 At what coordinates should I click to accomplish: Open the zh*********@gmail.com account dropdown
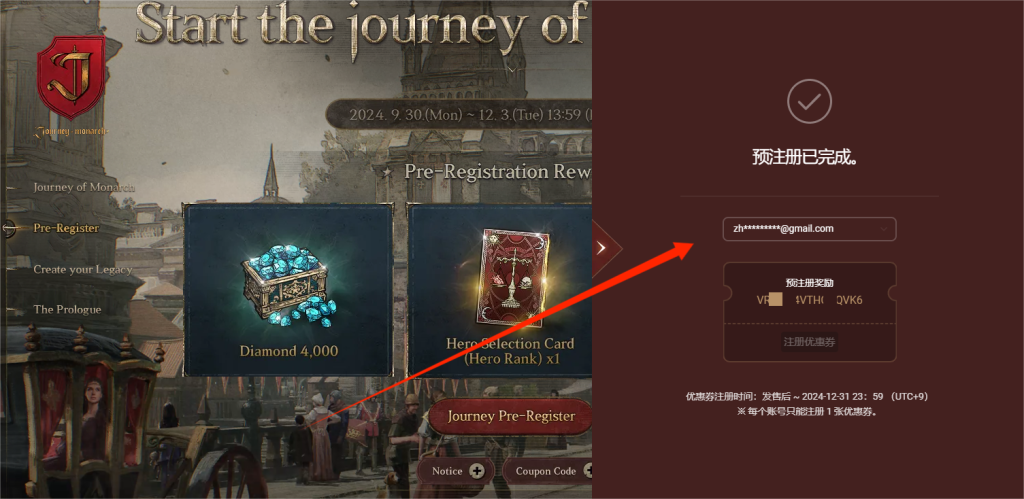coord(809,229)
